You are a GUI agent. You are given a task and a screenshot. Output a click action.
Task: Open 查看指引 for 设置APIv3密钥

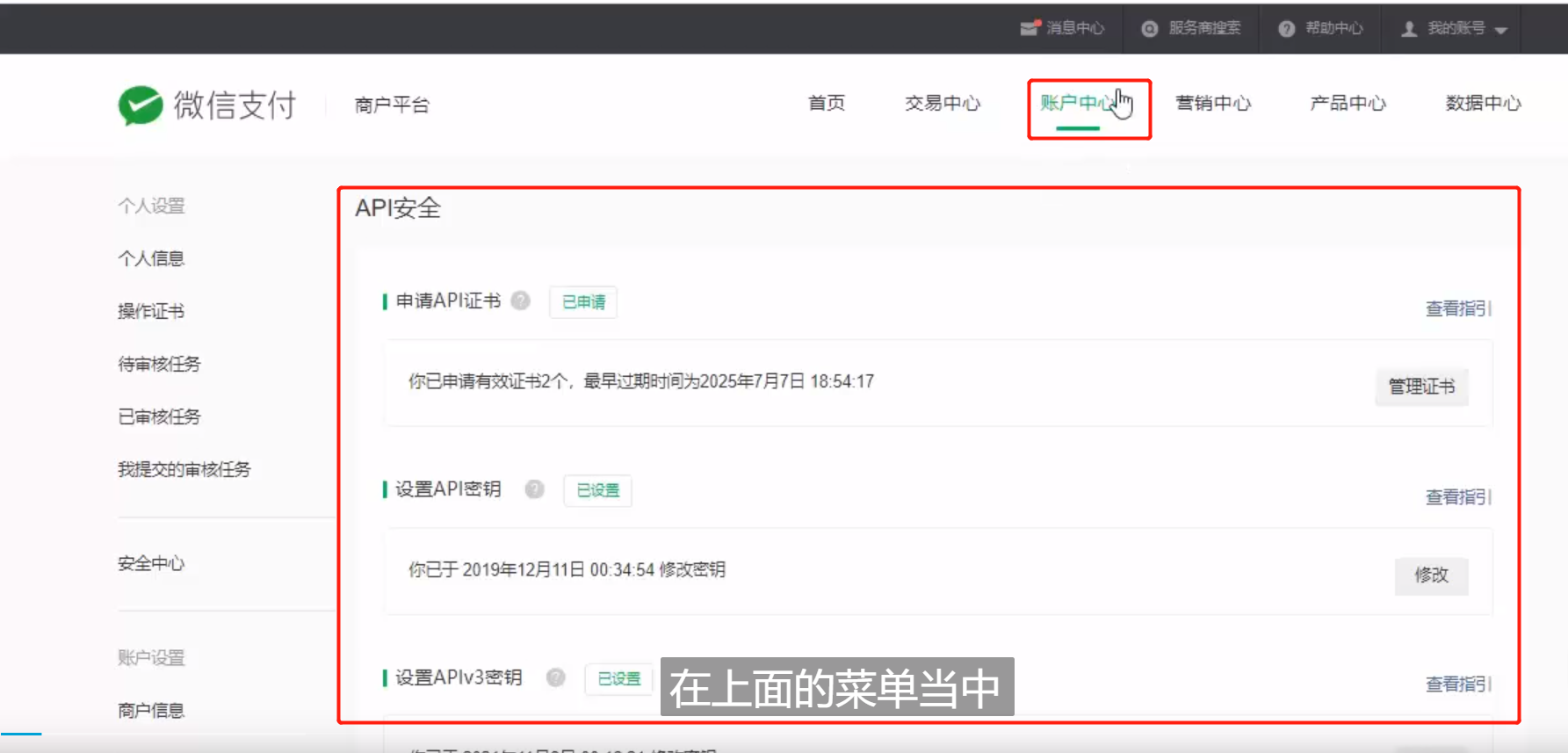[1458, 684]
